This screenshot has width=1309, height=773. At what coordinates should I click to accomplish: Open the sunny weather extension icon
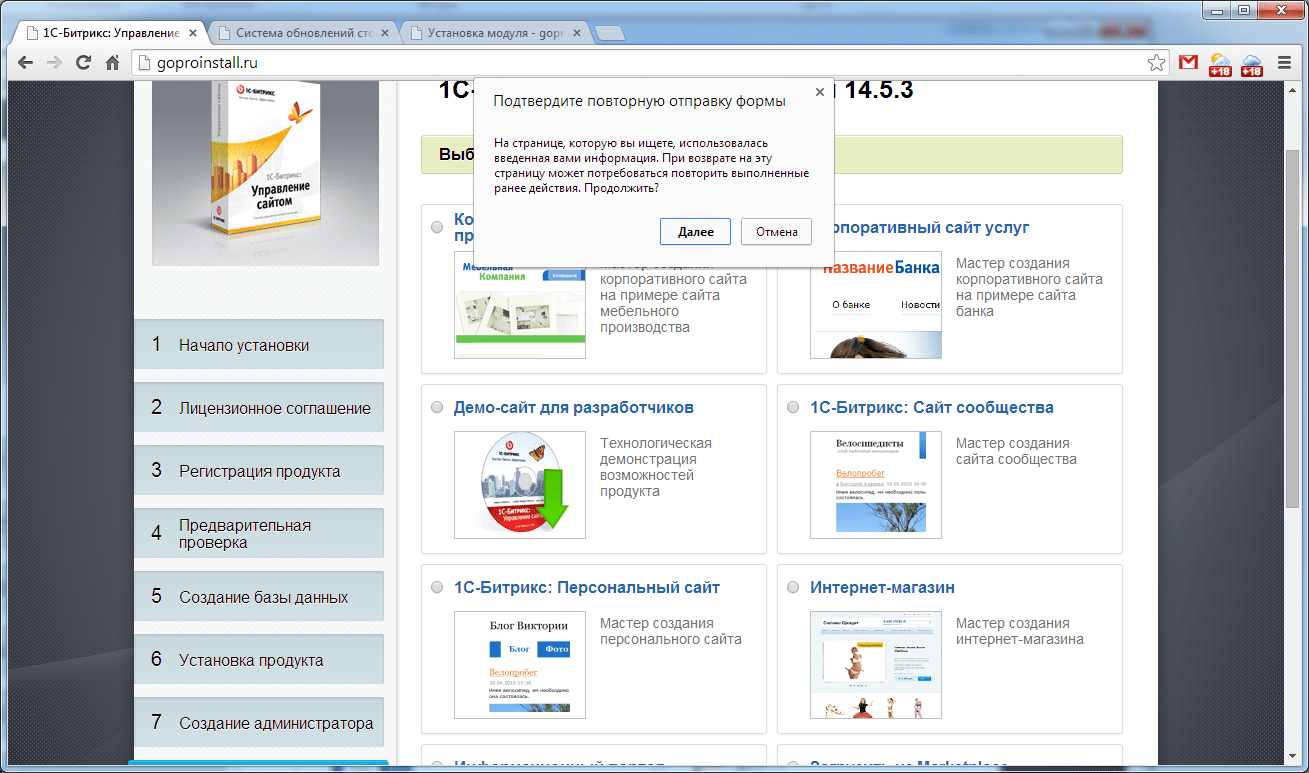tap(1220, 65)
